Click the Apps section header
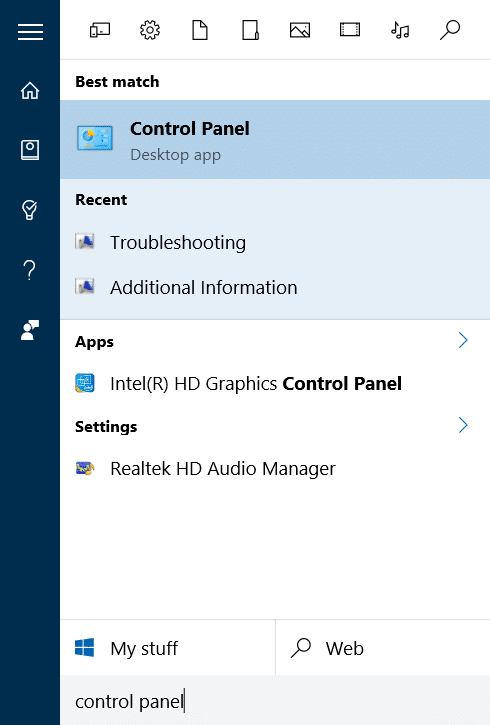The width and height of the screenshot is (490, 725). [x=94, y=342]
